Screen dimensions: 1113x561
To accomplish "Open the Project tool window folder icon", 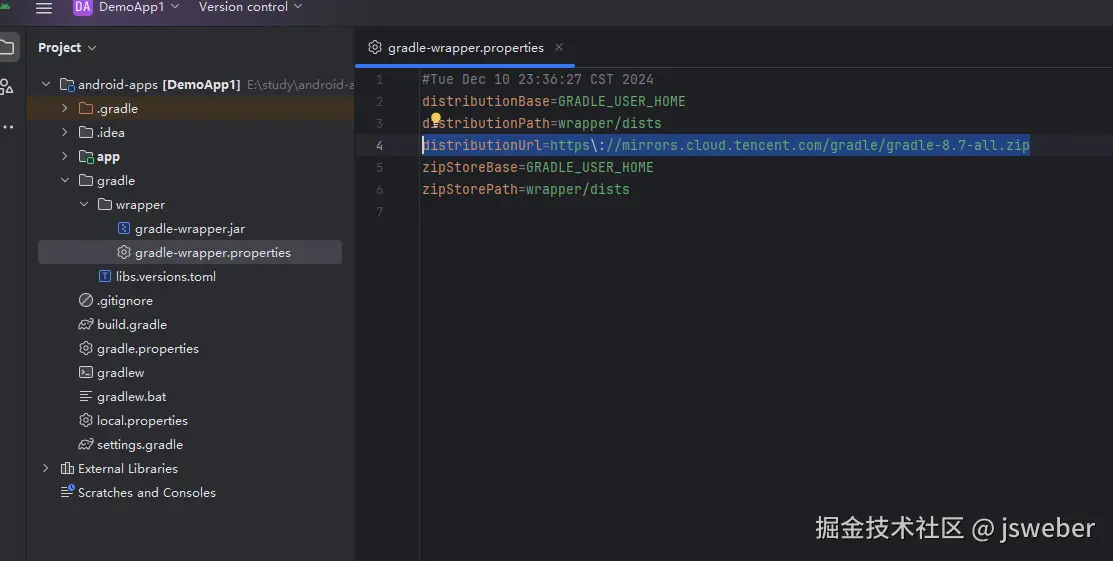I will pos(7,46).
